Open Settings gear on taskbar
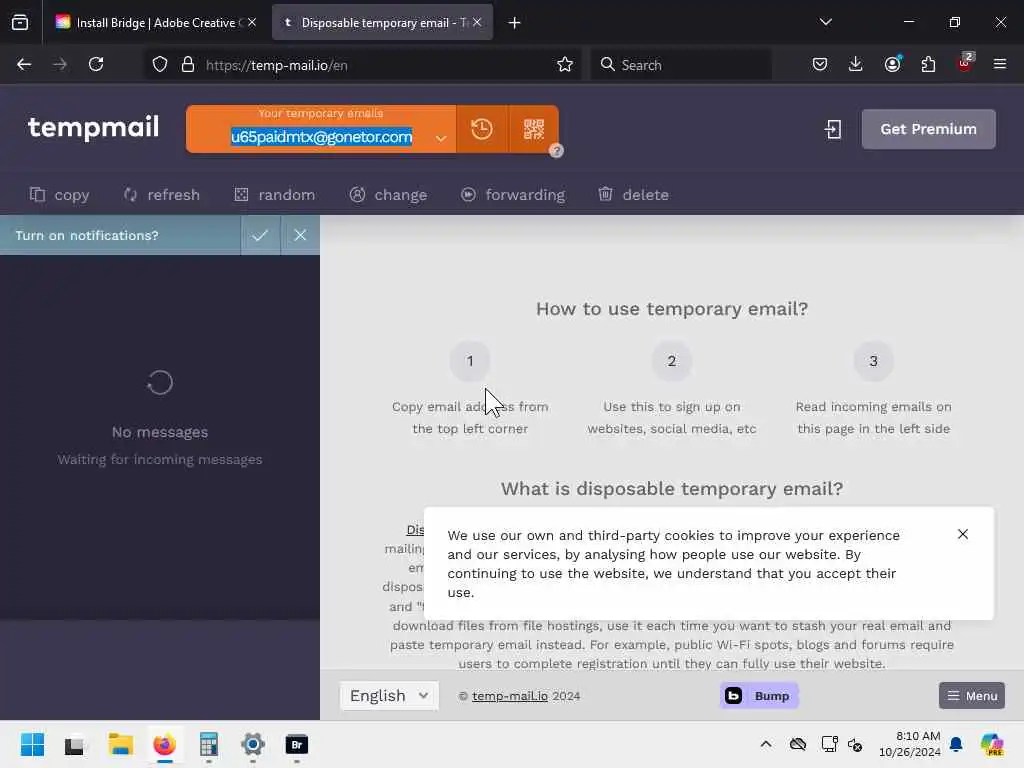This screenshot has height=768, width=1024. 253,744
